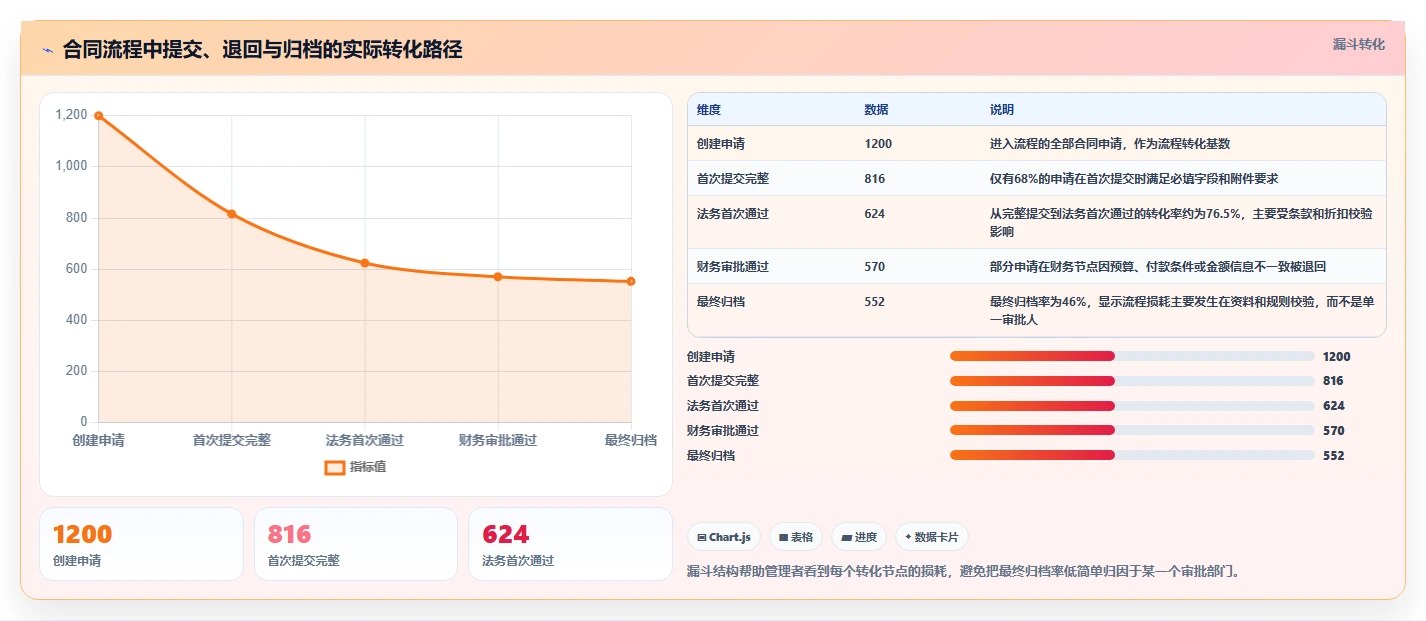Click the 最终归档 progress bar
Screen dimensions: 1426x621
1132,455
